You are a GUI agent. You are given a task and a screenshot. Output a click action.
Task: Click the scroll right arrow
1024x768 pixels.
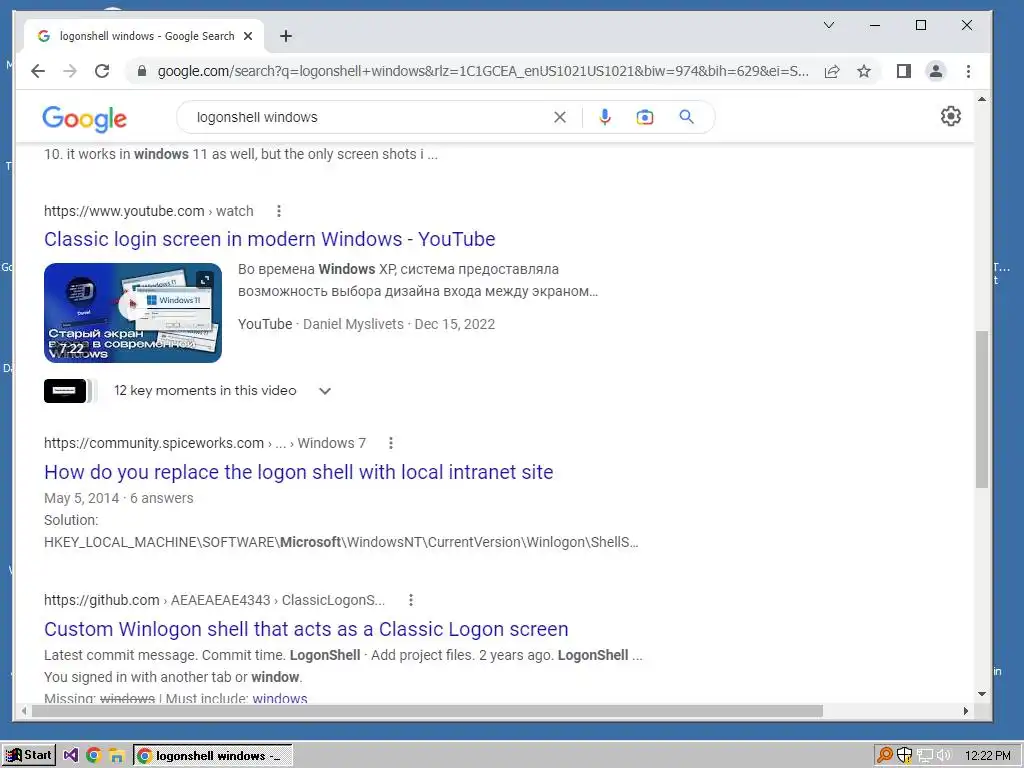(966, 711)
